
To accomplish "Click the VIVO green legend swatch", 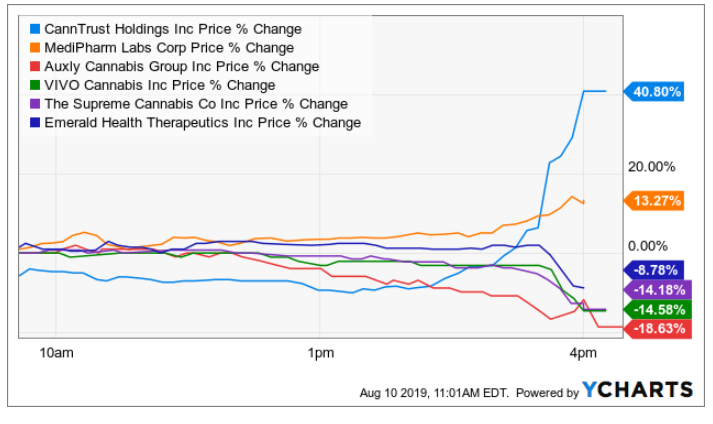I will point(34,85).
